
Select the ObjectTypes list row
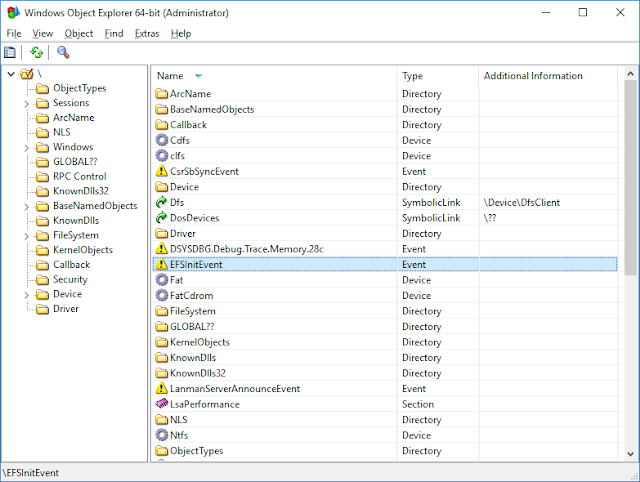tap(385, 451)
